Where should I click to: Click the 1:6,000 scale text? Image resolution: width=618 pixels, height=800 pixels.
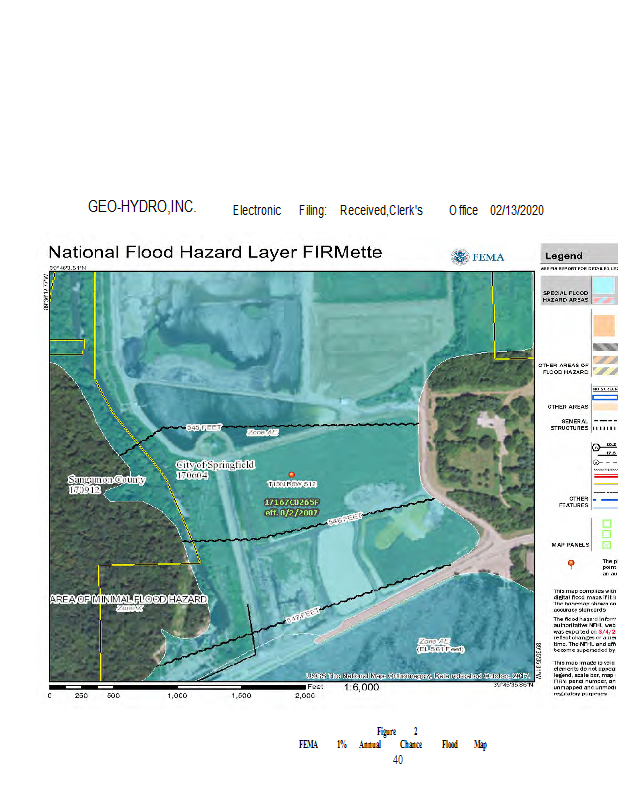click(361, 688)
